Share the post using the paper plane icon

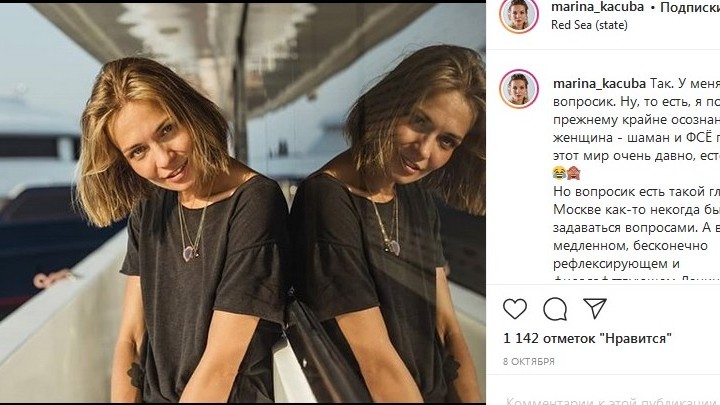coord(594,308)
